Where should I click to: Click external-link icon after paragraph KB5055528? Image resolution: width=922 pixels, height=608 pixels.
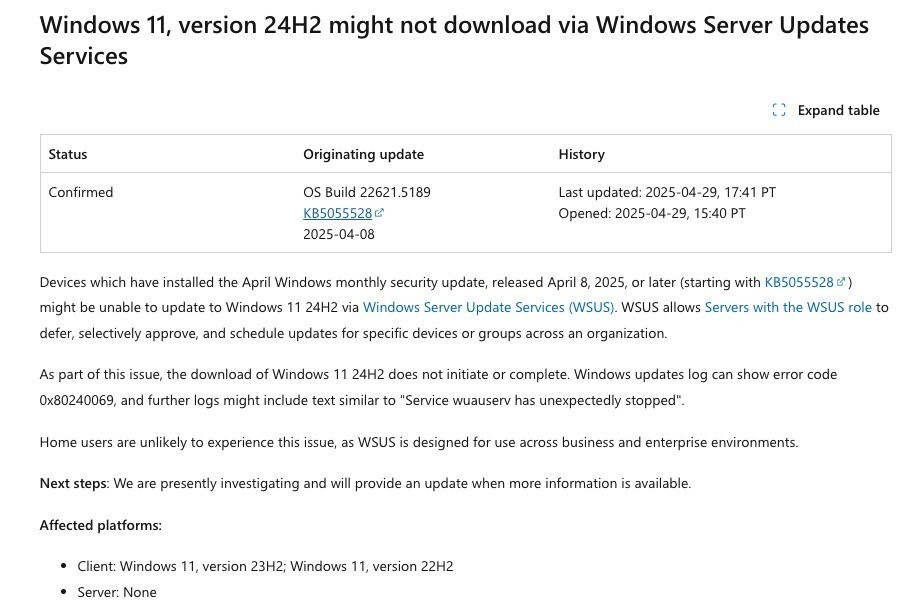[x=841, y=282]
